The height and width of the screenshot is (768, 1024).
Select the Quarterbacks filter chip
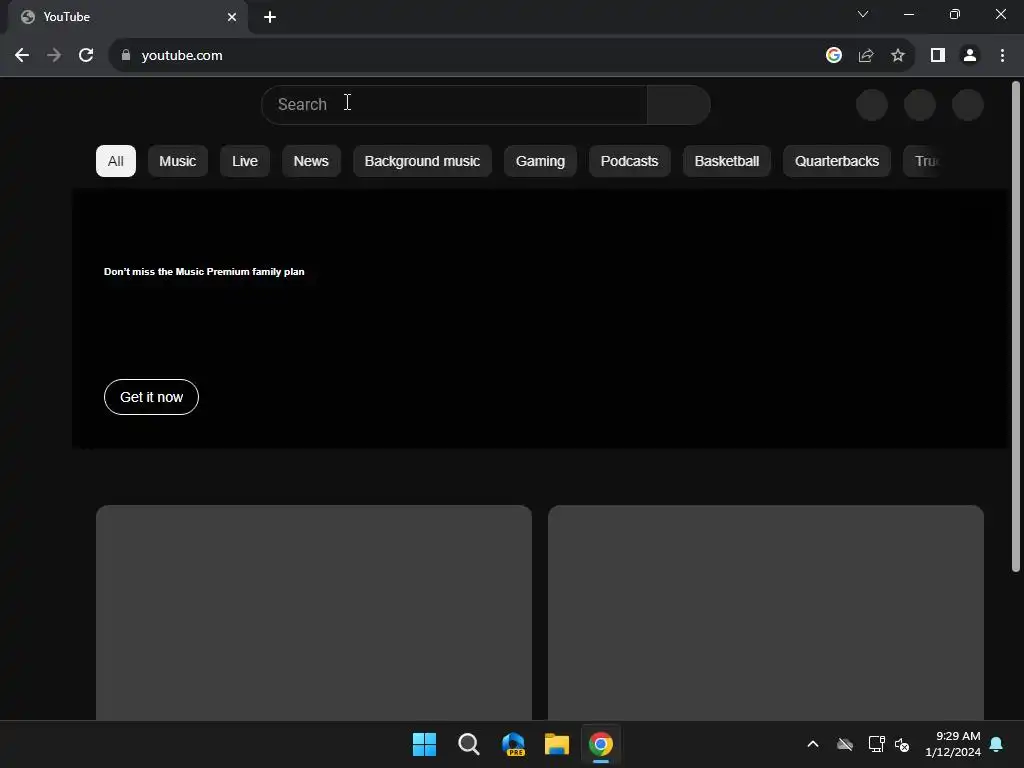837,161
